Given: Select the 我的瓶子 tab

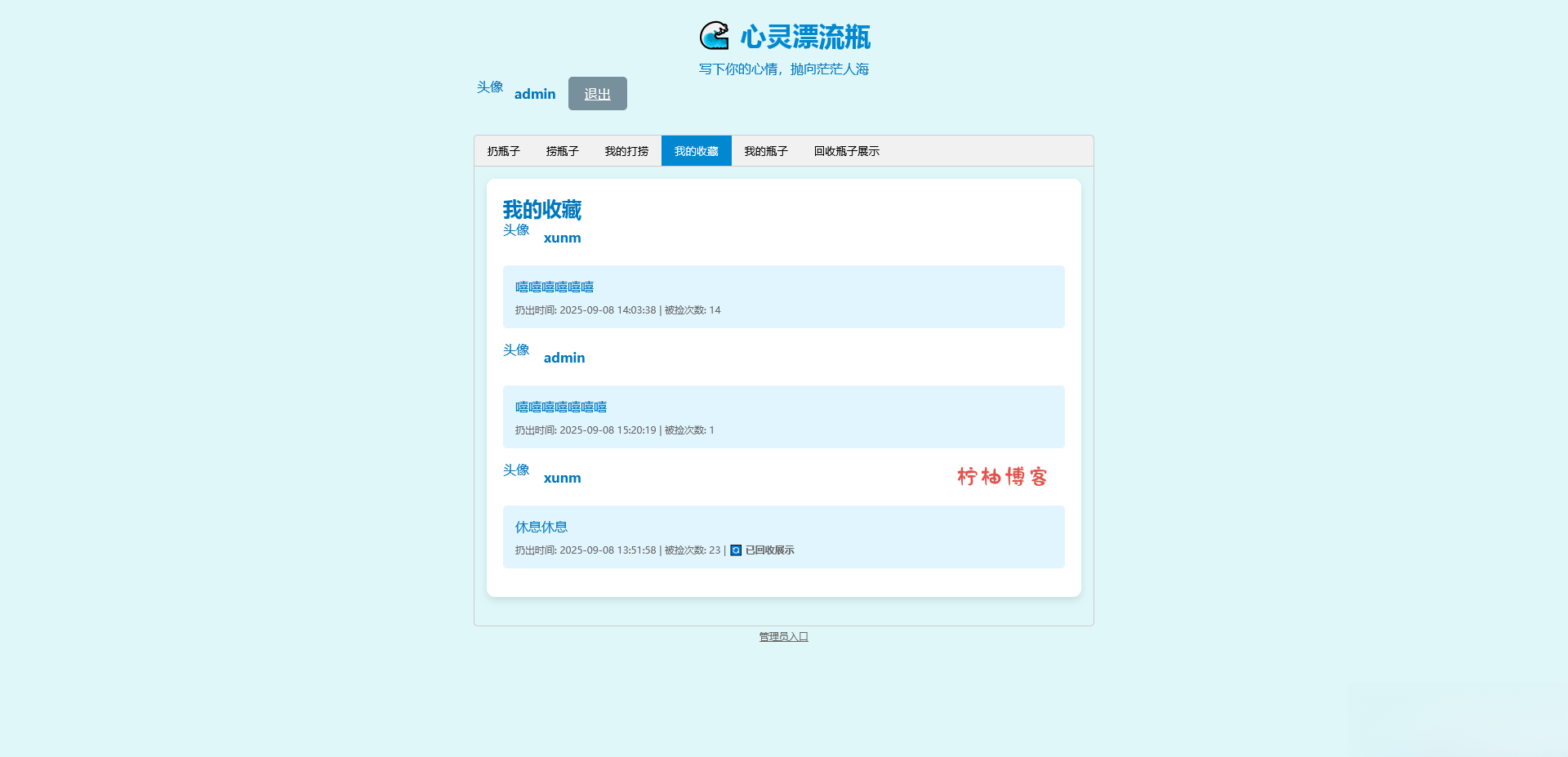Looking at the screenshot, I should pyautogui.click(x=766, y=150).
